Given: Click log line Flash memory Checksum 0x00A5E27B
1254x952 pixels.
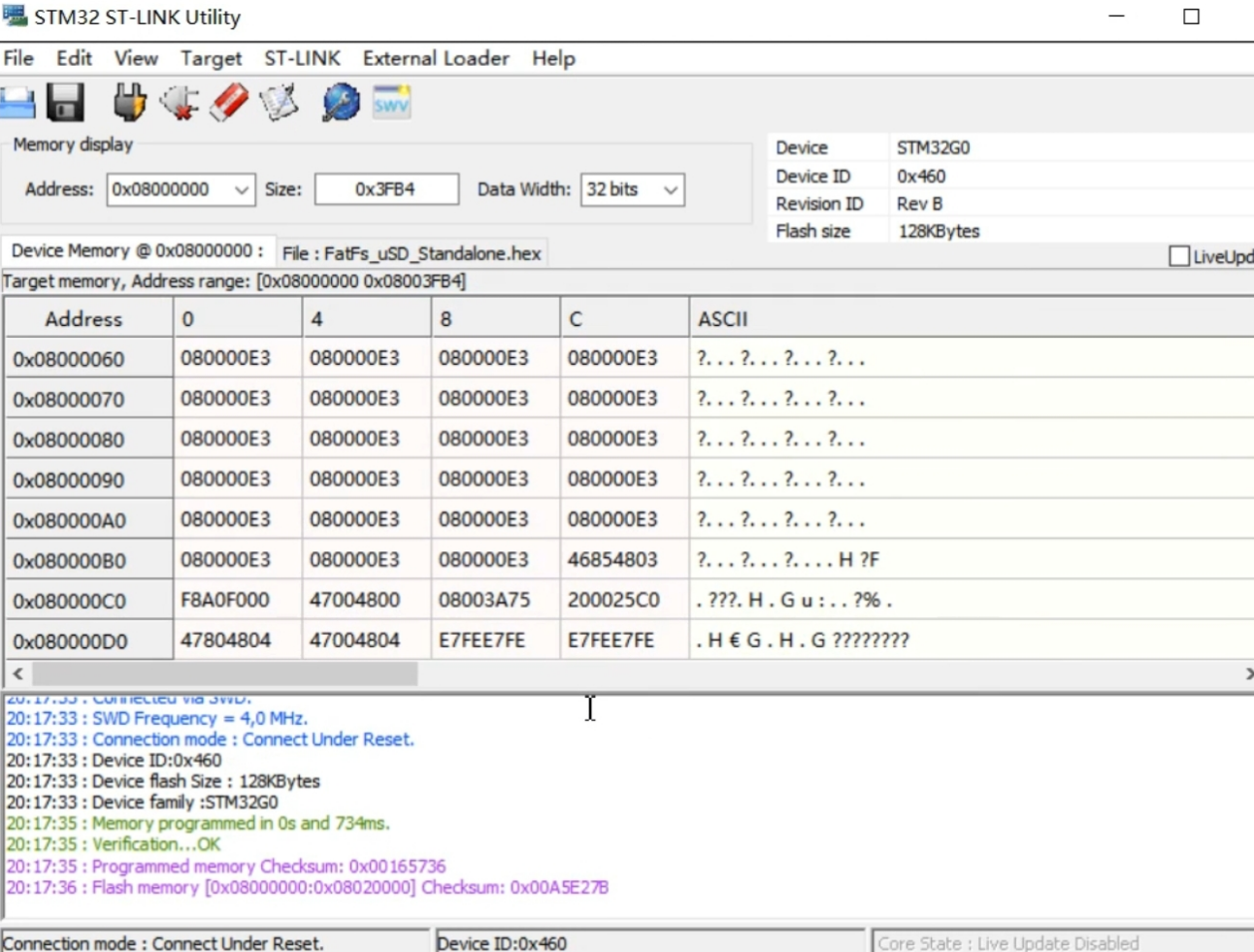Looking at the screenshot, I should click(308, 887).
